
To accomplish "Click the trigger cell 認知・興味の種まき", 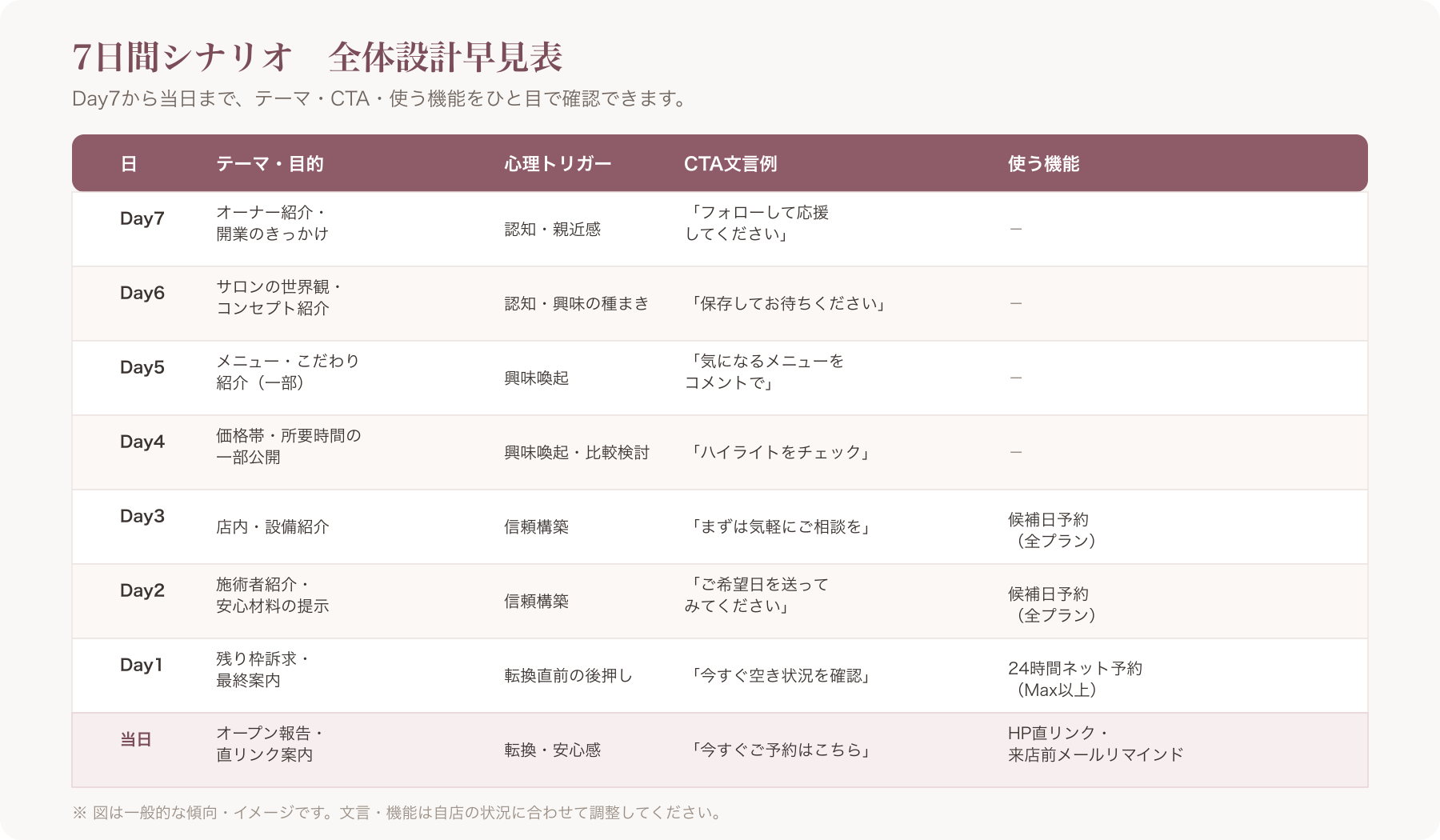I will (x=577, y=303).
